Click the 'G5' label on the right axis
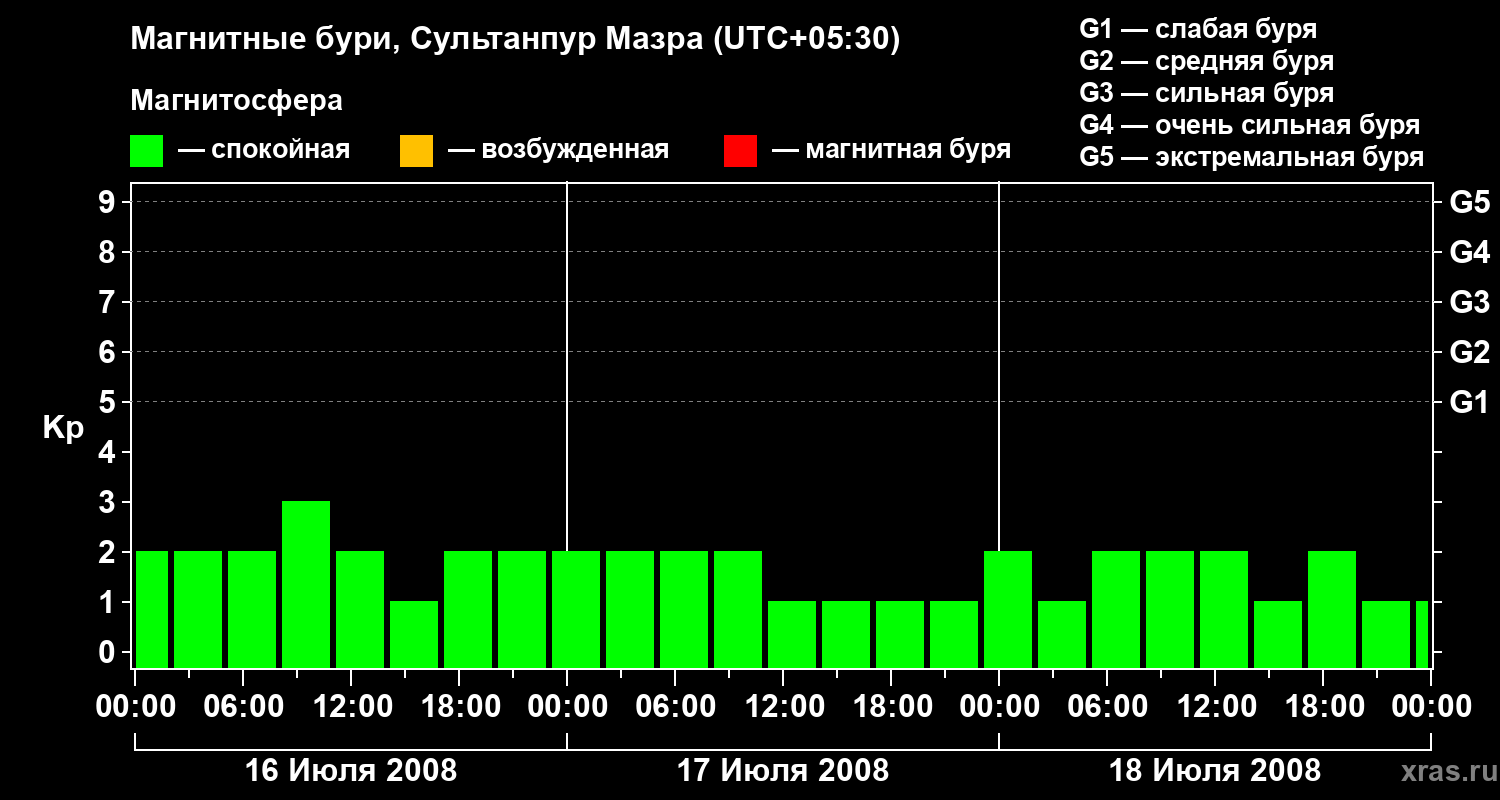The height and width of the screenshot is (800, 1500). [1470, 202]
